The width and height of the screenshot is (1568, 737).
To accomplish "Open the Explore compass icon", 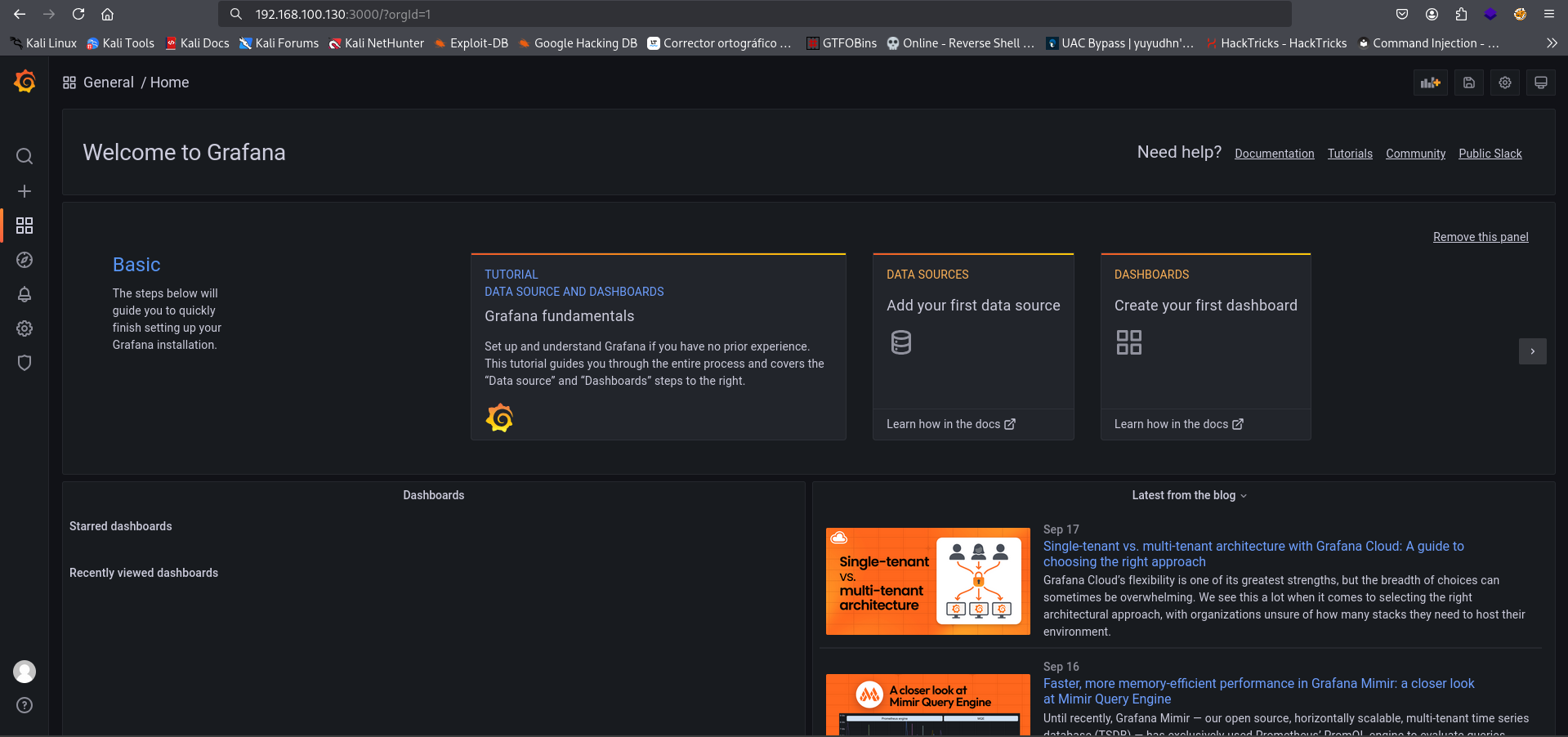I will tap(25, 260).
